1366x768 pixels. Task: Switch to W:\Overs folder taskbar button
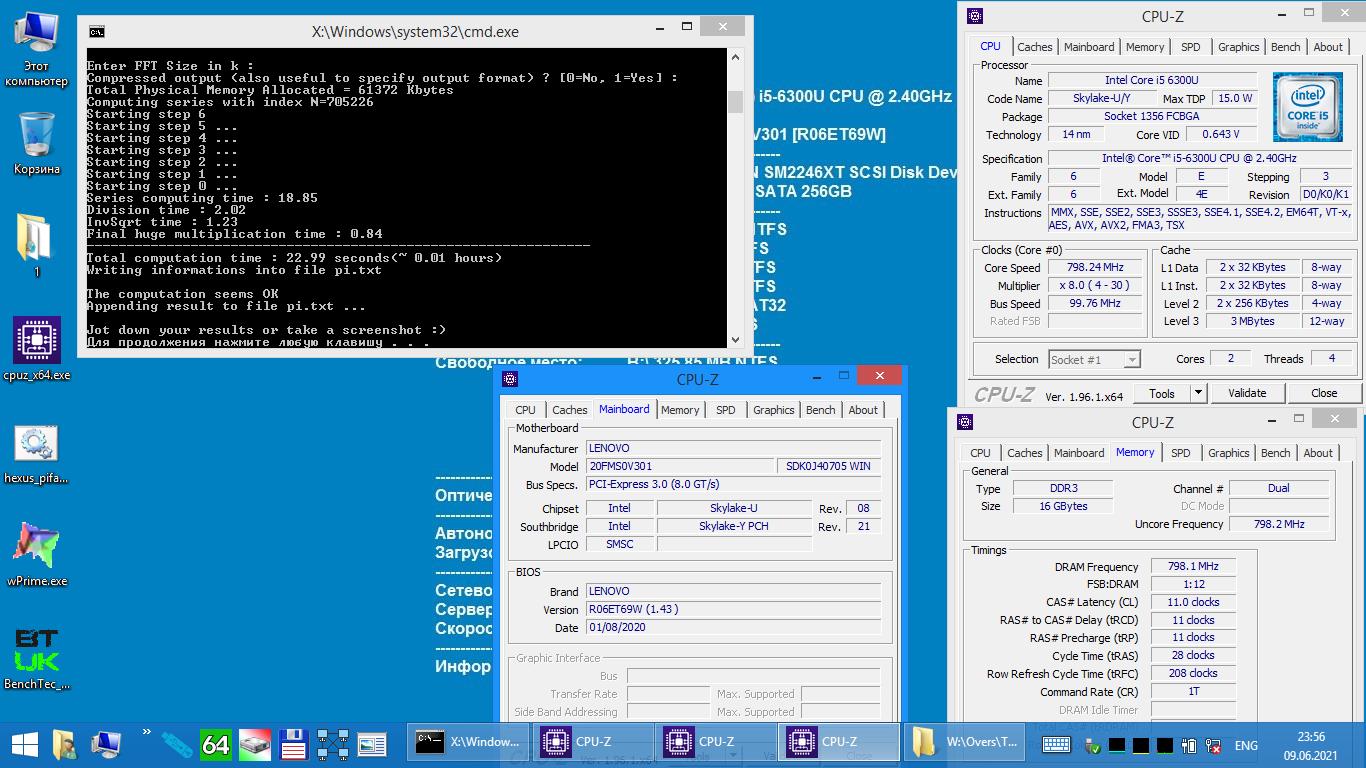point(966,743)
